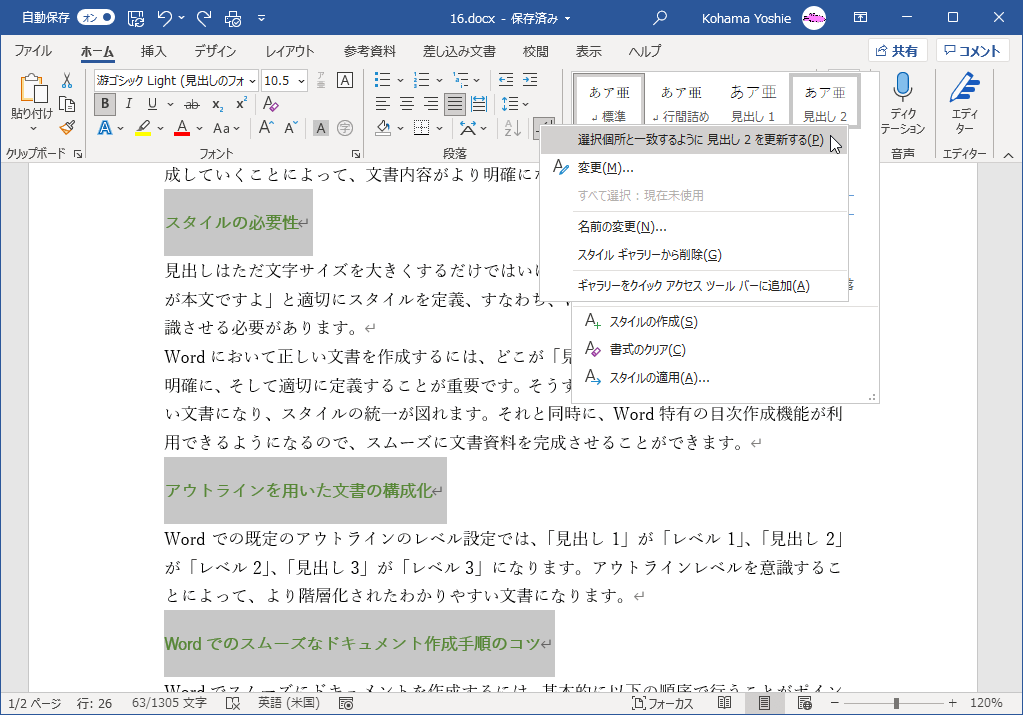Cut selection with the scissors icon
Image resolution: width=1023 pixels, height=715 pixels.
67,81
